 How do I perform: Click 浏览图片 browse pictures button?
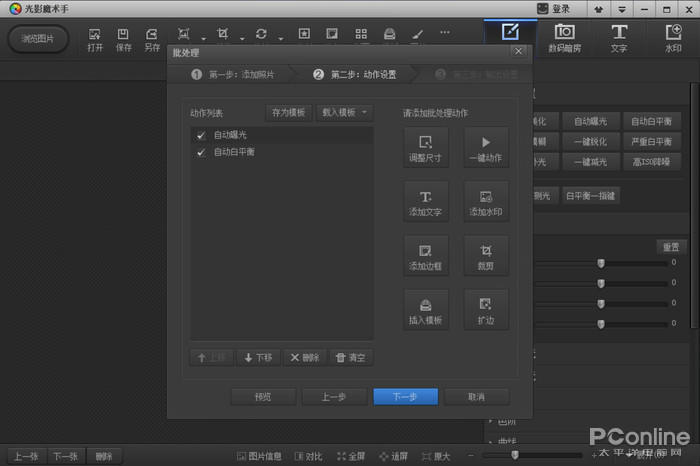pos(38,39)
